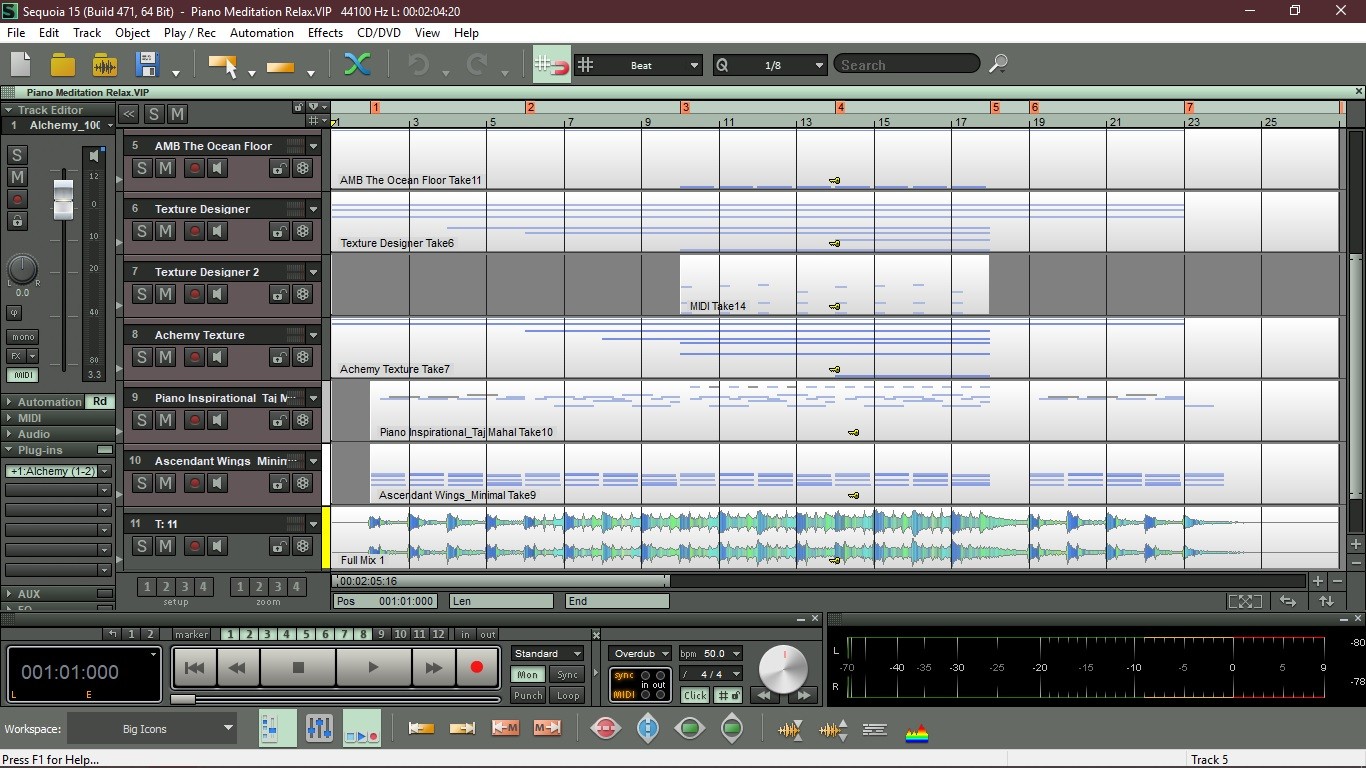The width and height of the screenshot is (1366, 768).
Task: Click the Track Editor volume fader
Action: 63,199
